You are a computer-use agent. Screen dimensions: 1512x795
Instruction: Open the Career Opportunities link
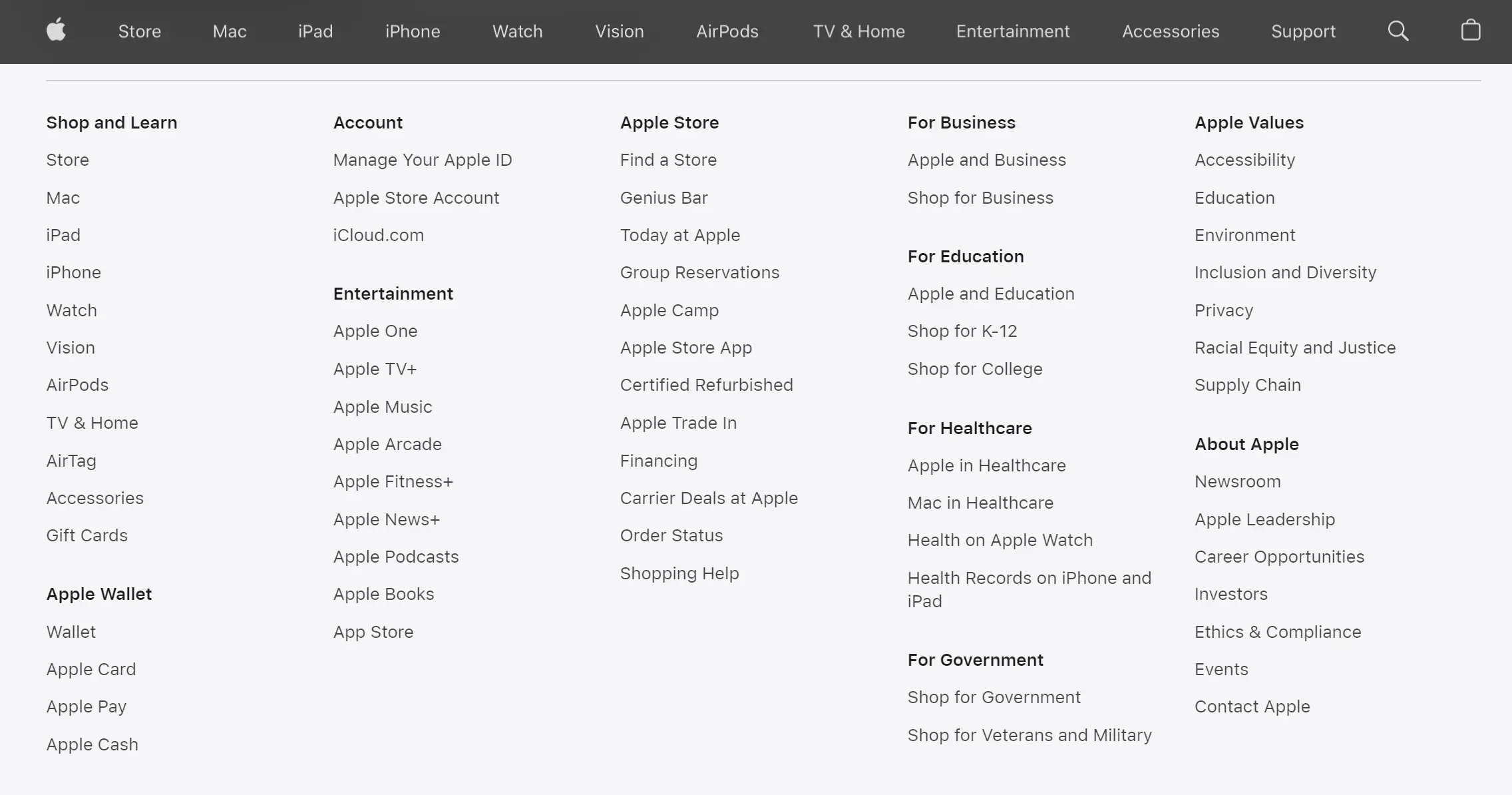[x=1279, y=557]
